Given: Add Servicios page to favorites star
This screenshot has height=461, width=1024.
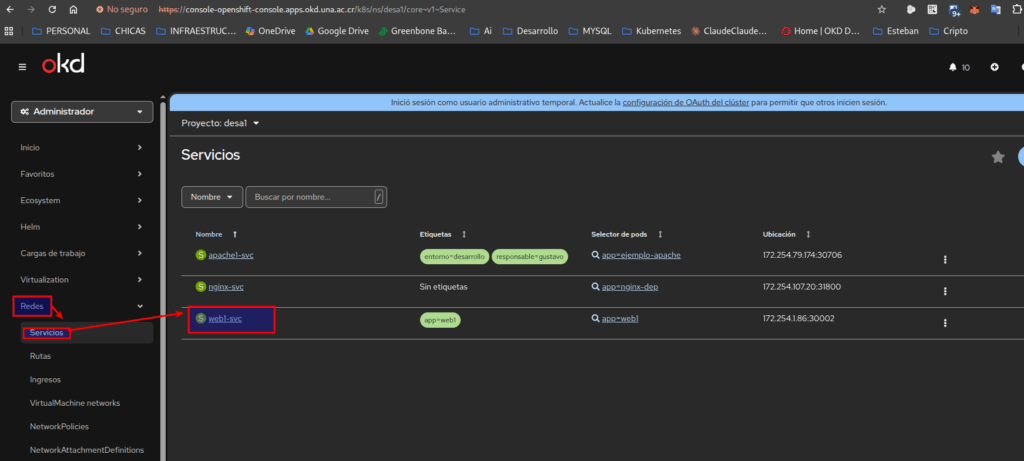Looking at the screenshot, I should tap(997, 157).
